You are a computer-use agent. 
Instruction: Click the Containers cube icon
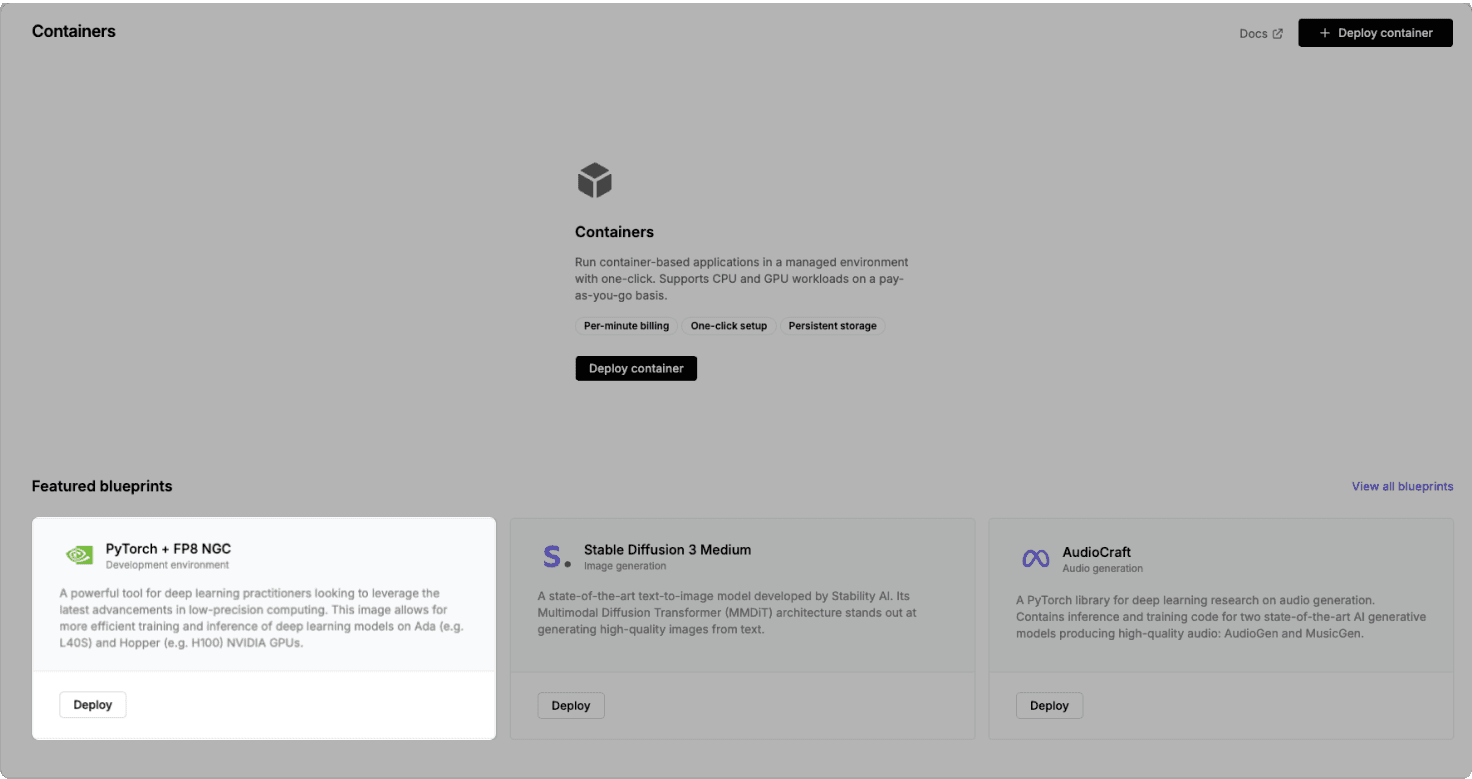click(594, 181)
